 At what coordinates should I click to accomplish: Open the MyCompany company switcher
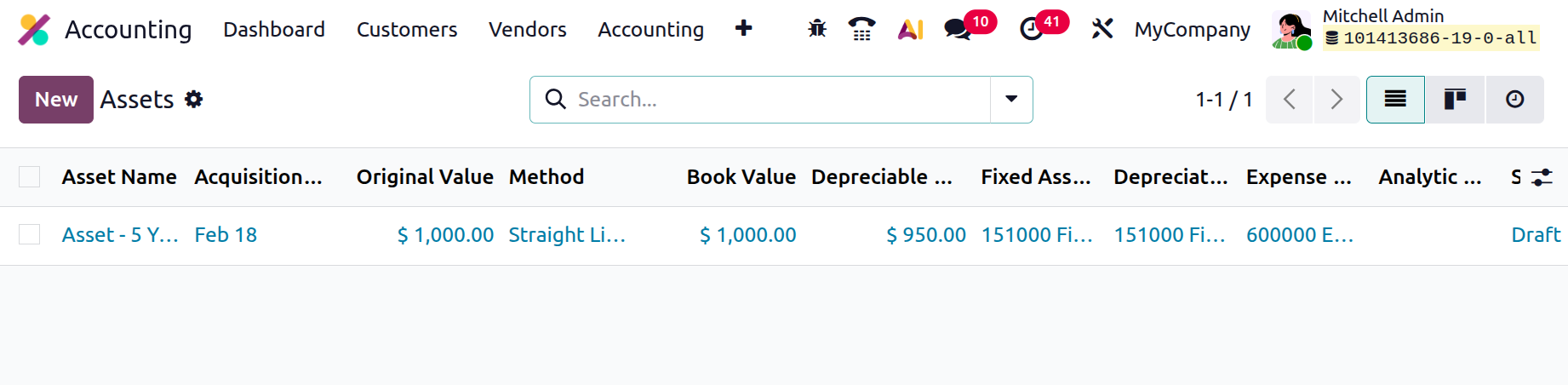(1192, 30)
